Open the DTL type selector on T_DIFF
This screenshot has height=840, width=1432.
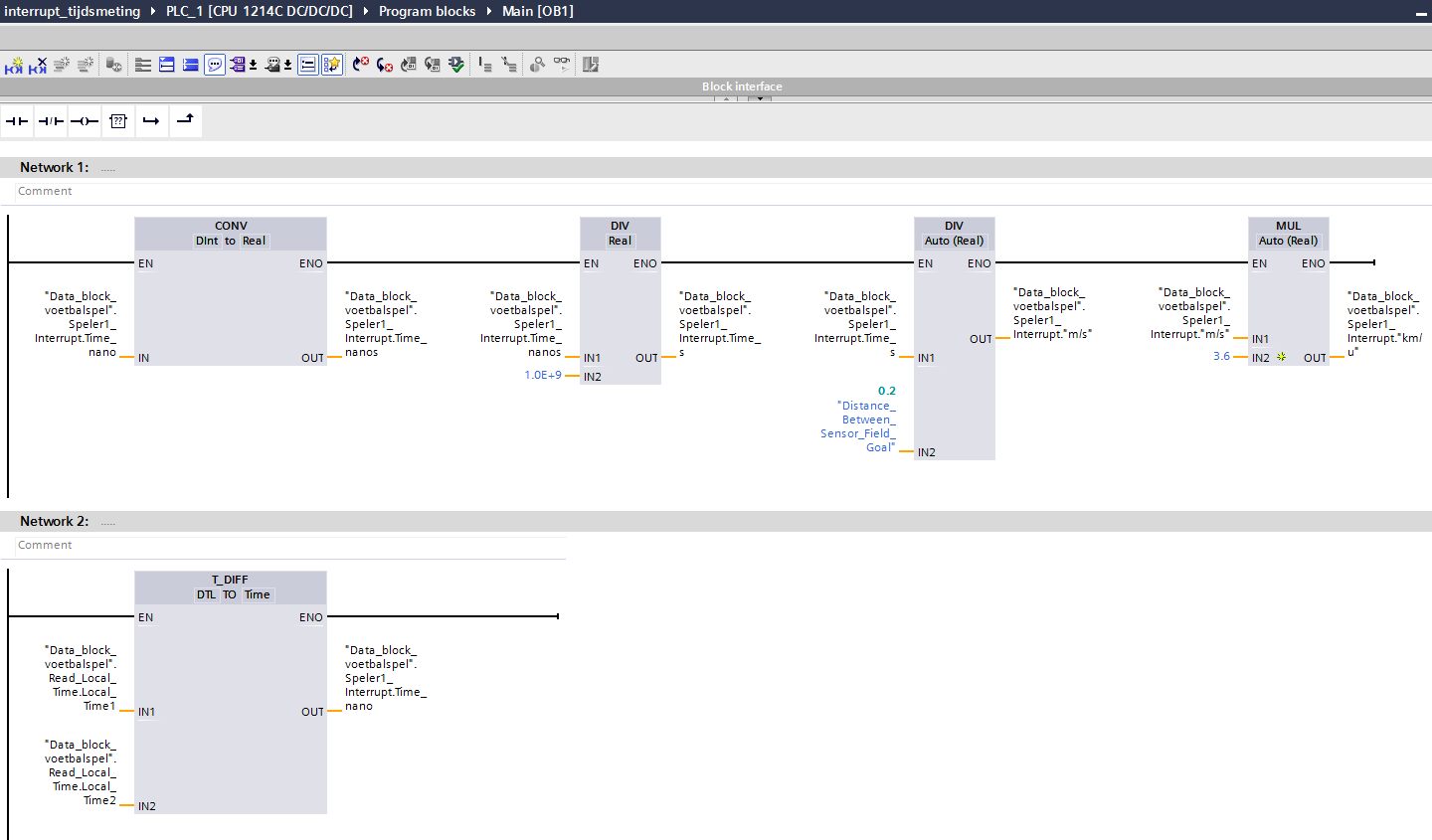pyautogui.click(x=206, y=594)
